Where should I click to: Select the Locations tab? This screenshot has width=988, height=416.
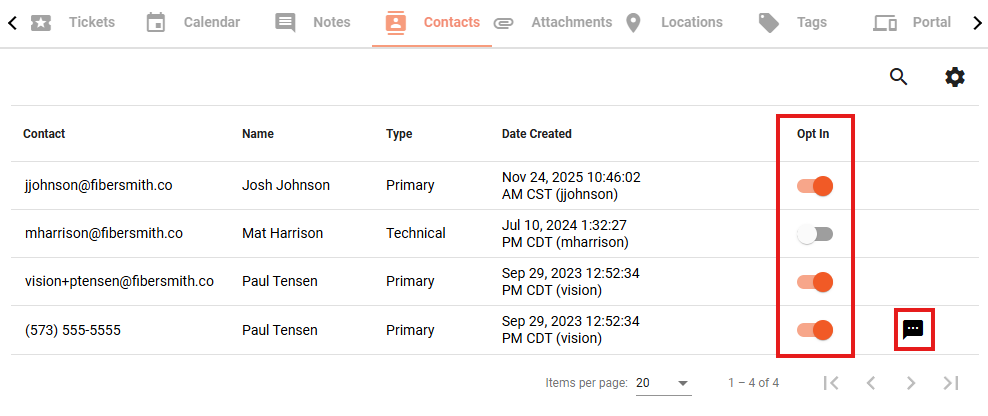pos(674,23)
